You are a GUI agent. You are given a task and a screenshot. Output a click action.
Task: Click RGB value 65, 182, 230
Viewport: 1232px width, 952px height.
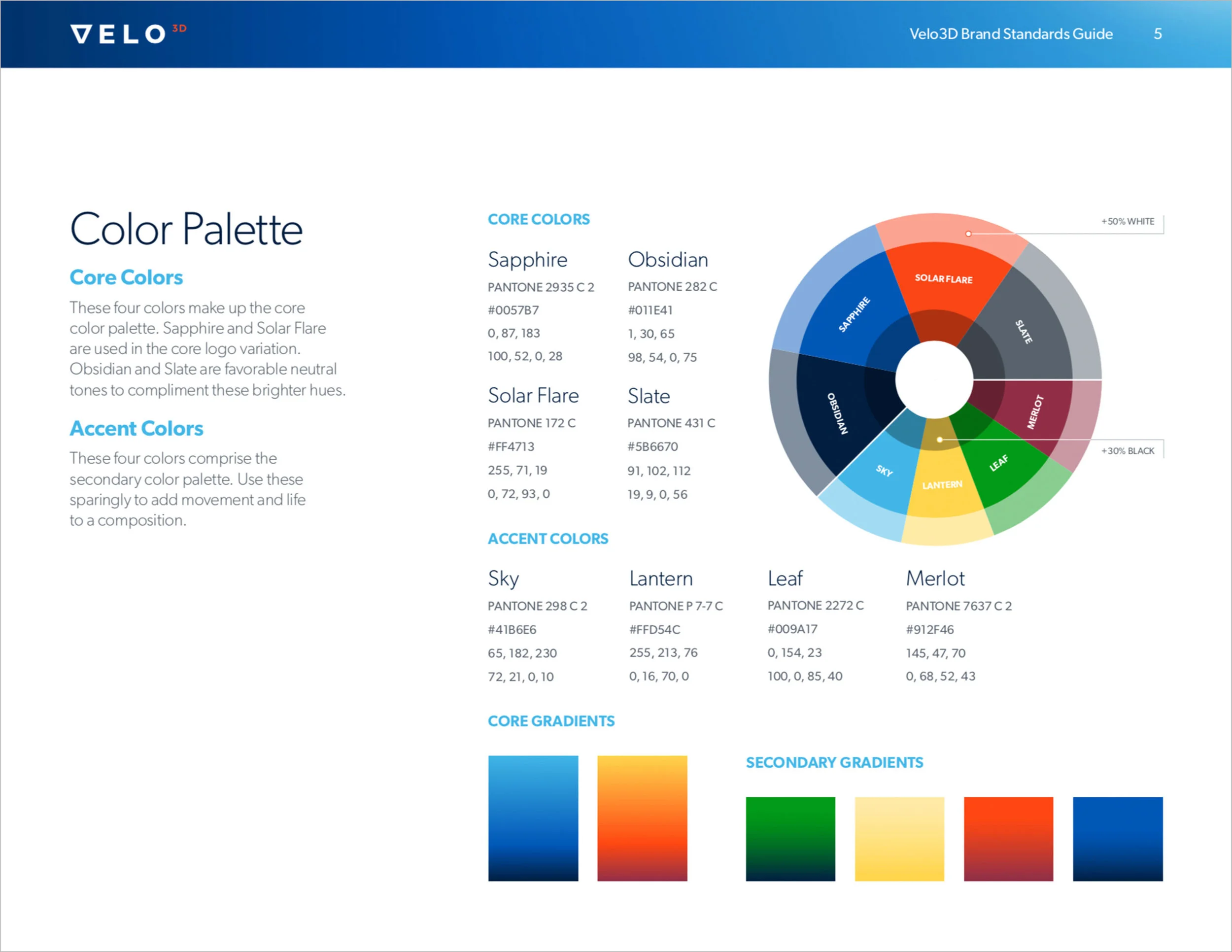[x=522, y=653]
